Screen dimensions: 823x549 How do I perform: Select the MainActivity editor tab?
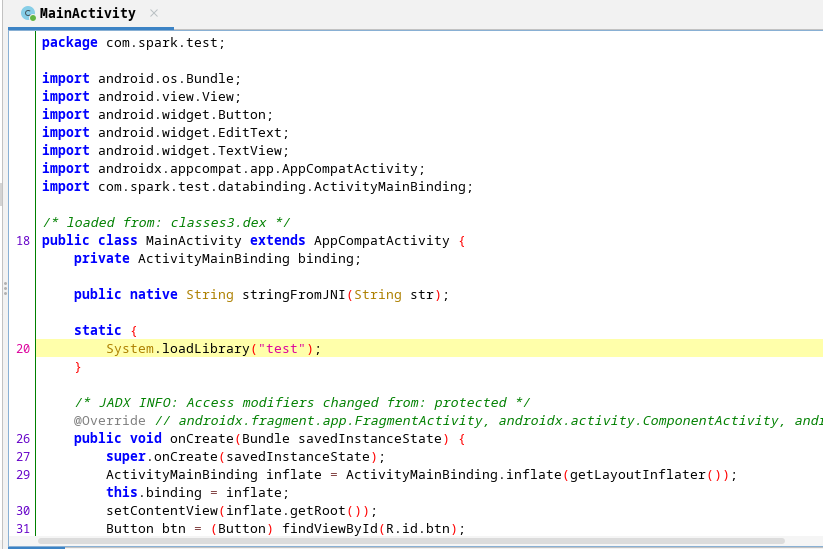click(x=91, y=14)
